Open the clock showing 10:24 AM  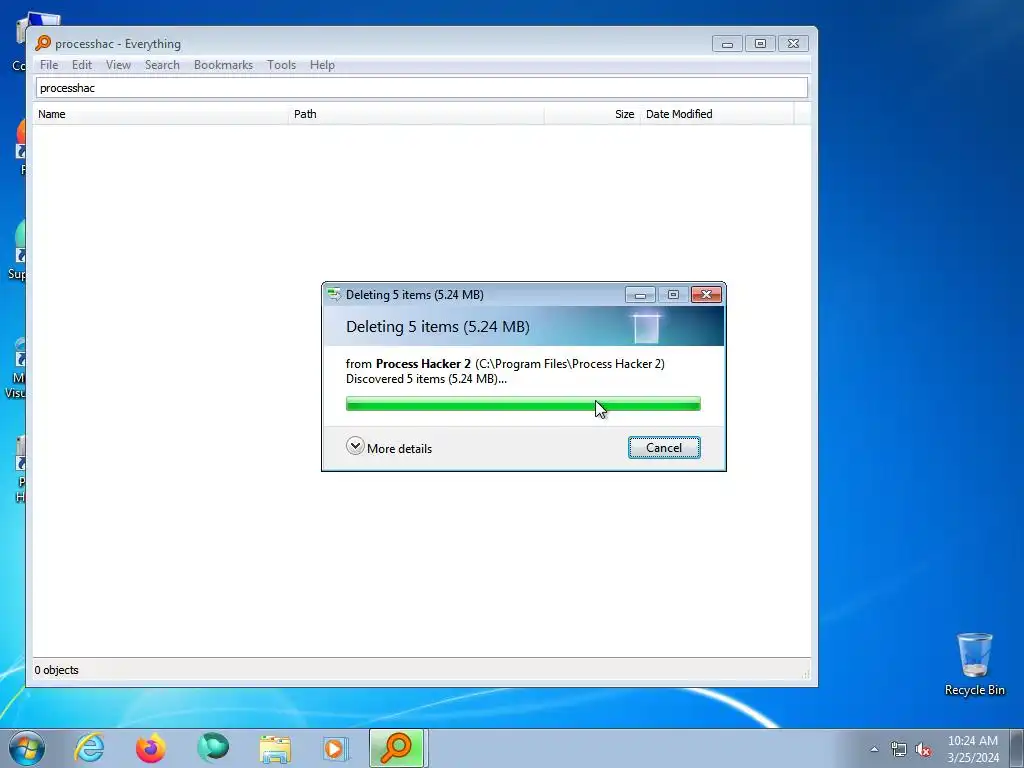972,749
